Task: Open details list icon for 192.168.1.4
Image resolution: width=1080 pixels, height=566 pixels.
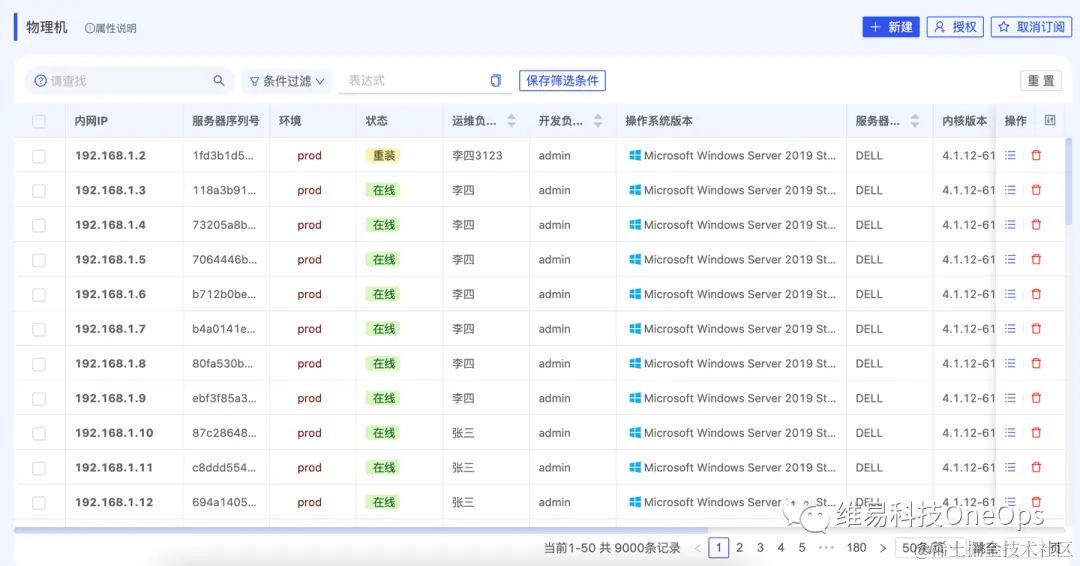Action: point(1010,224)
